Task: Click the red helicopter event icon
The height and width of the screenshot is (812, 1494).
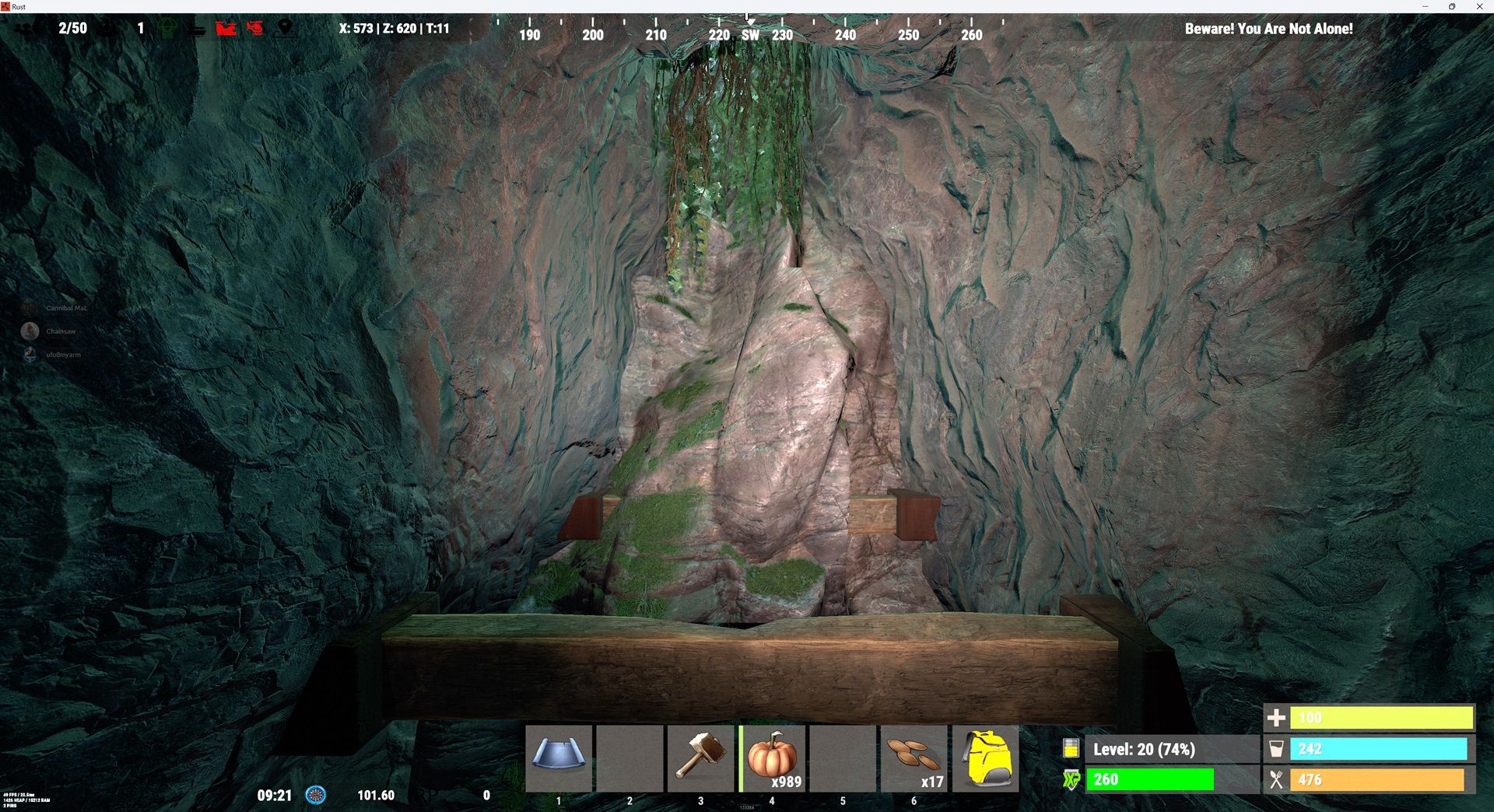Action: (x=255, y=29)
